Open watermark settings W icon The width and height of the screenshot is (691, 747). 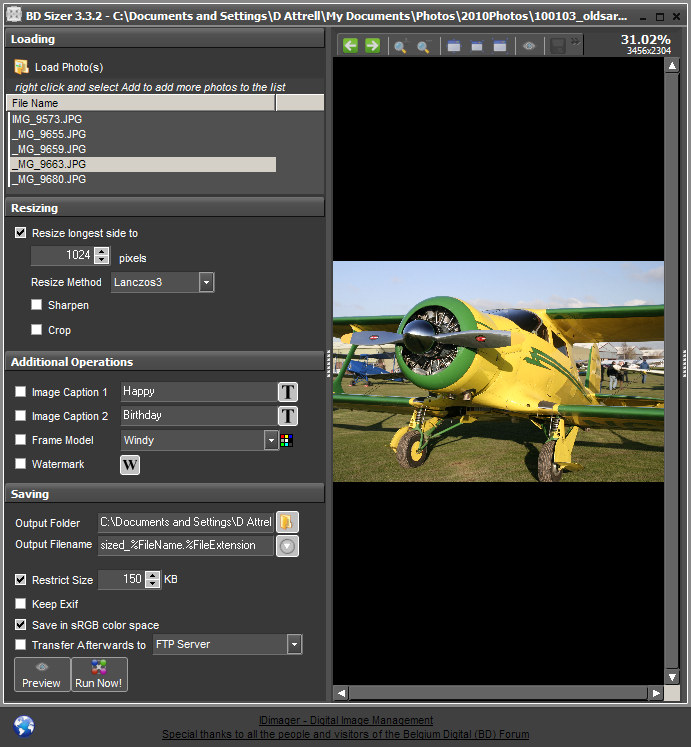[x=130, y=464]
